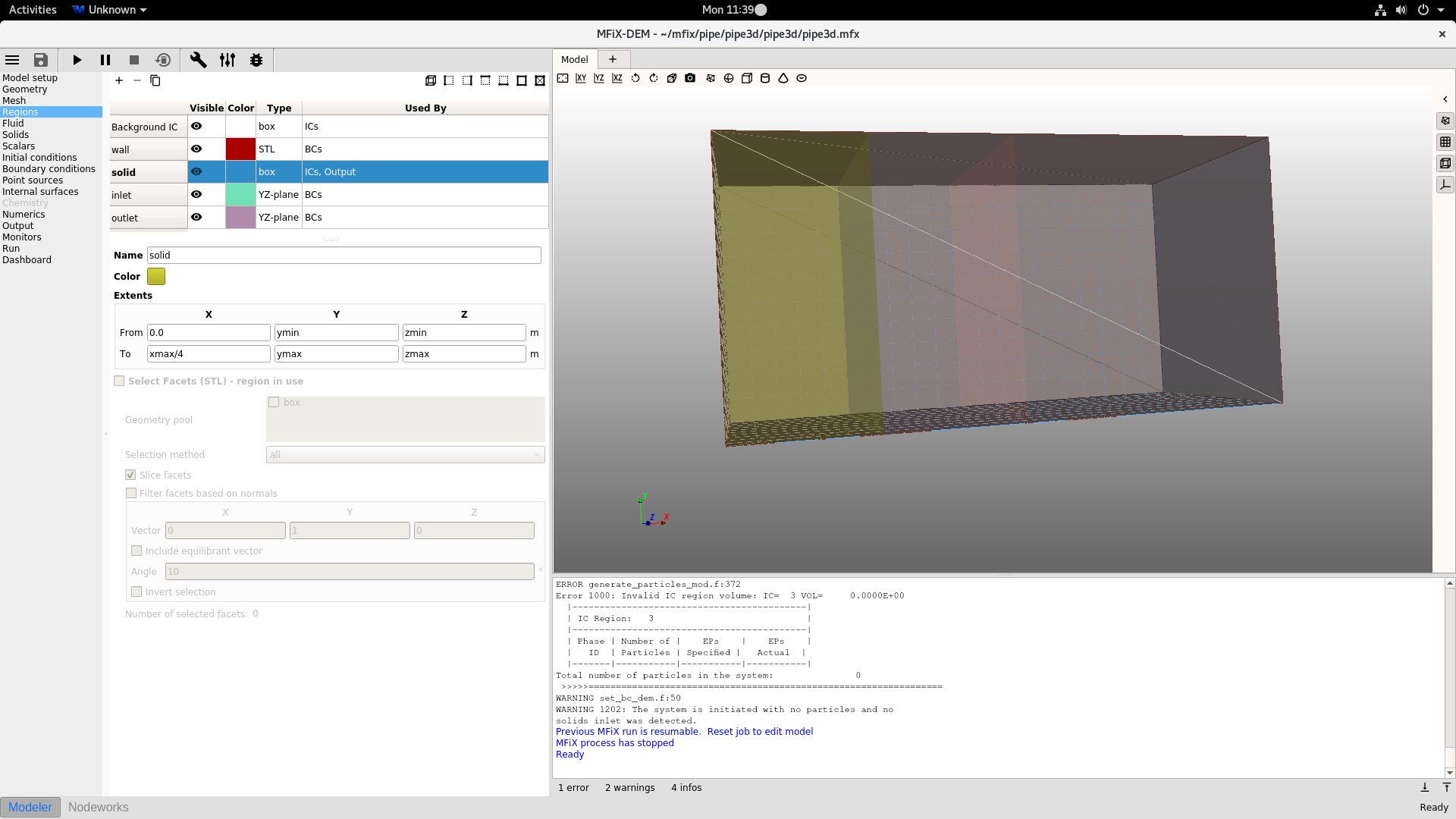The width and height of the screenshot is (1456, 819).
Task: Duplicate the selected region copy icon
Action: click(155, 80)
